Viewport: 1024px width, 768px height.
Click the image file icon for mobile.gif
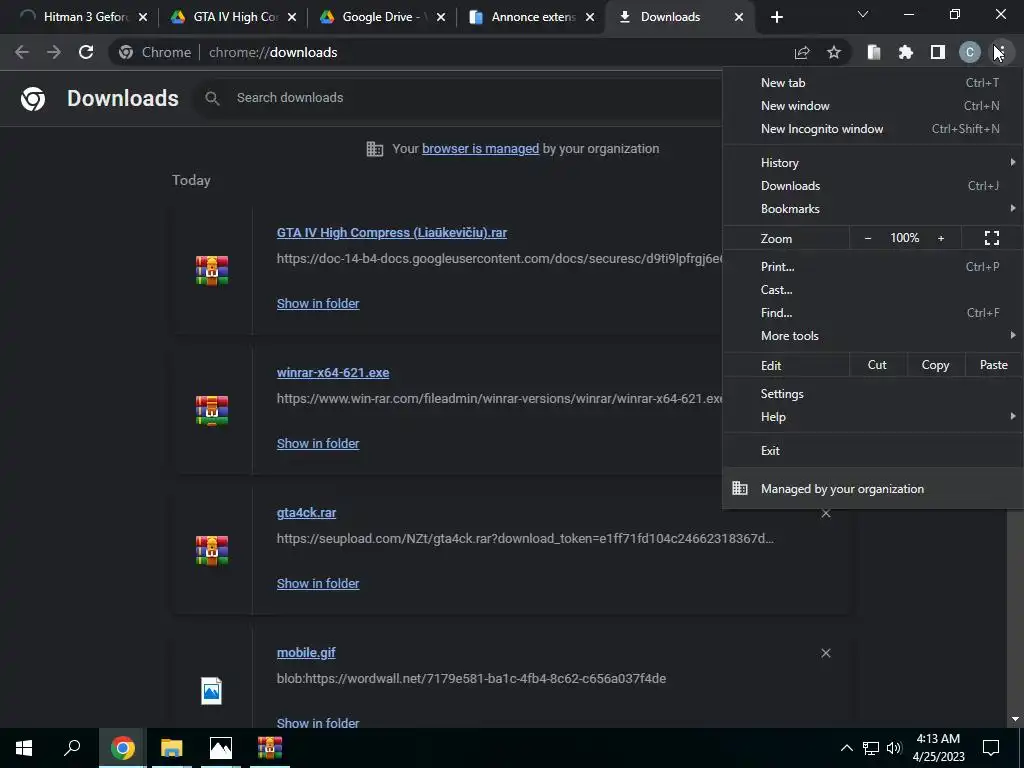212,691
